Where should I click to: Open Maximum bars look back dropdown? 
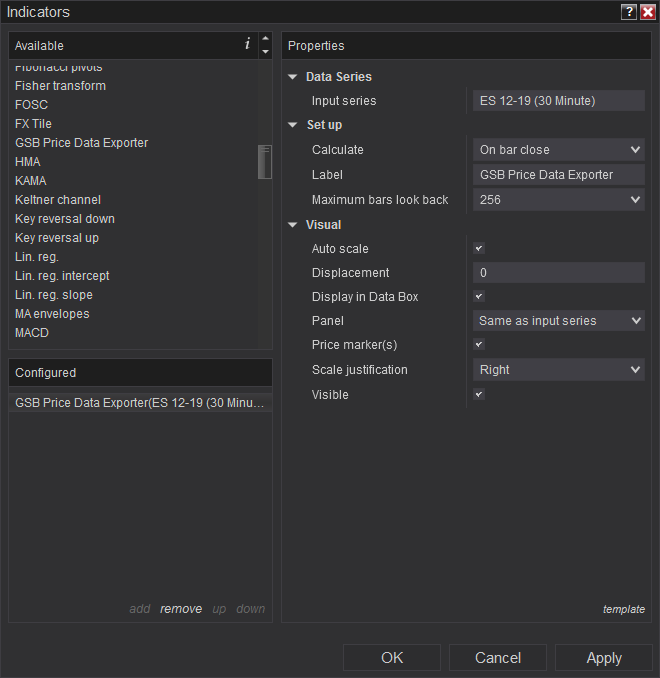tap(558, 200)
